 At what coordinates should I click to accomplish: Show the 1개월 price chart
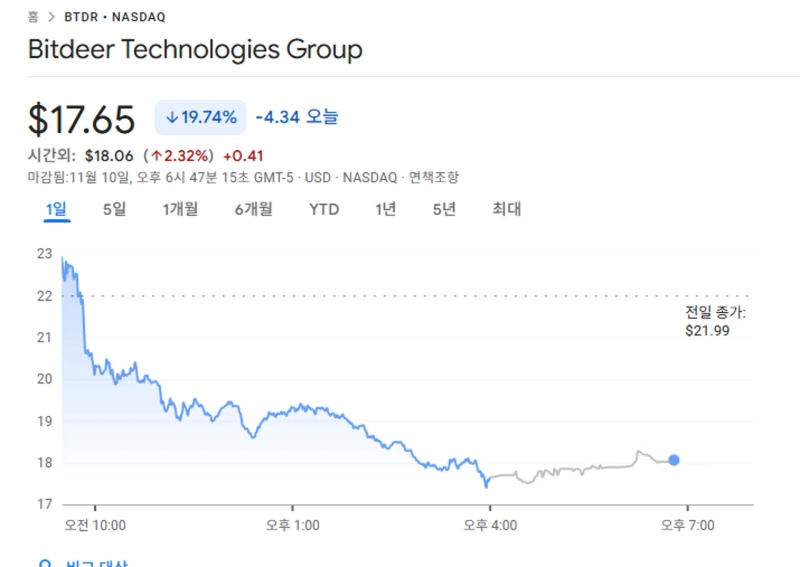click(x=180, y=209)
